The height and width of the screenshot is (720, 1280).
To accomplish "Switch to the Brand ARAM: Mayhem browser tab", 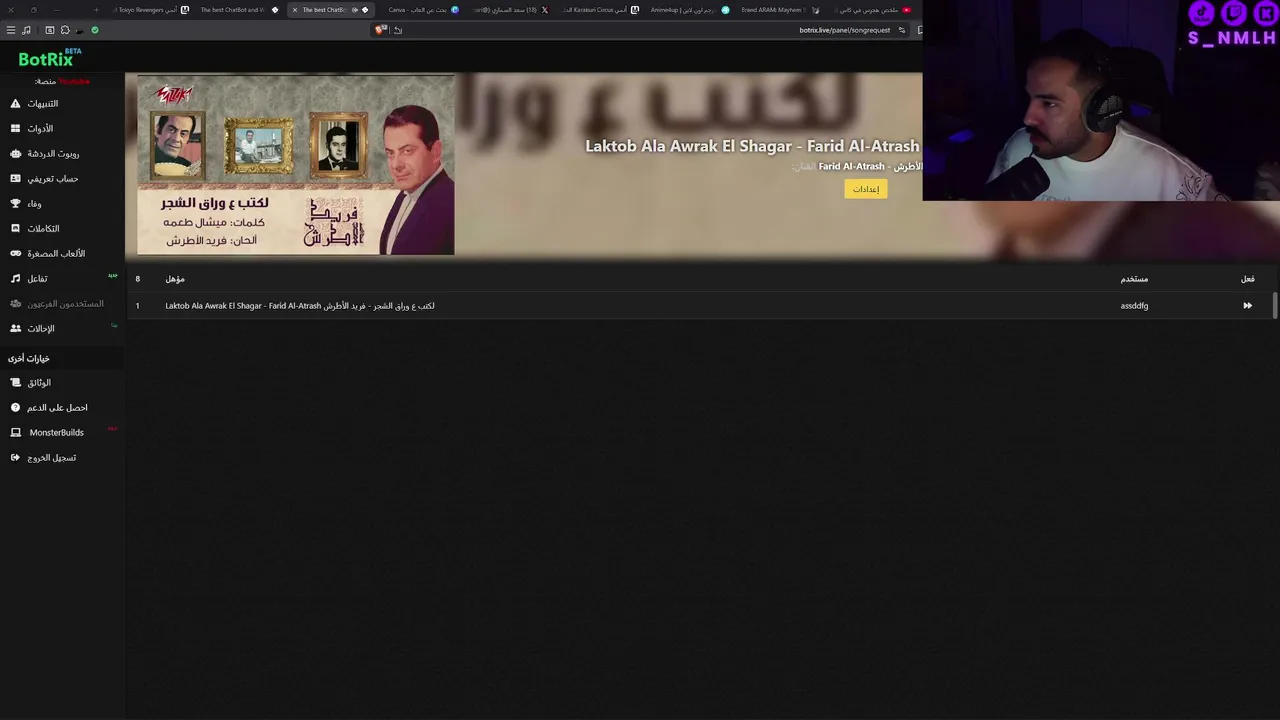I will pos(780,10).
